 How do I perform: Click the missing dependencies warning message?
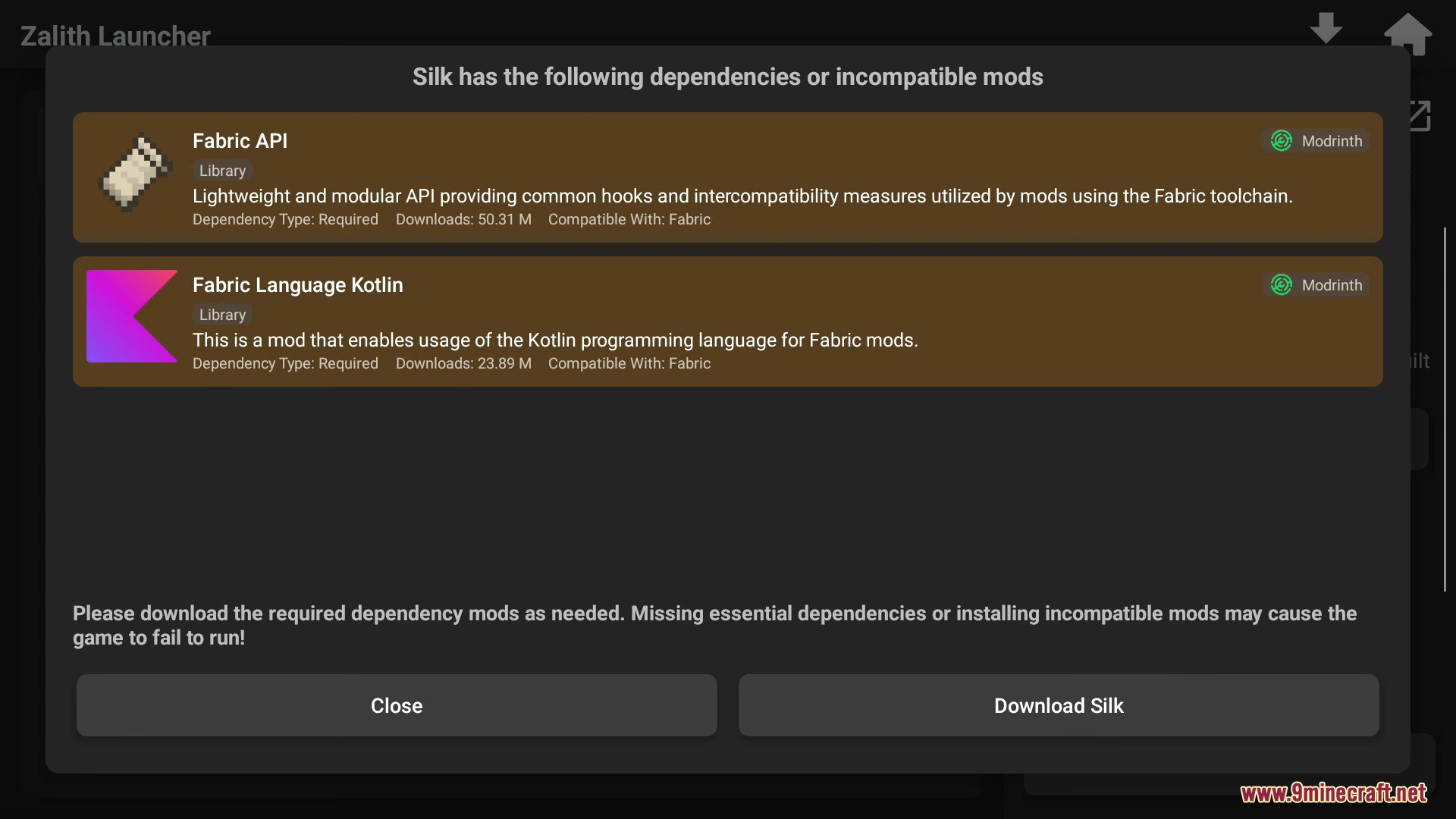[x=714, y=626]
